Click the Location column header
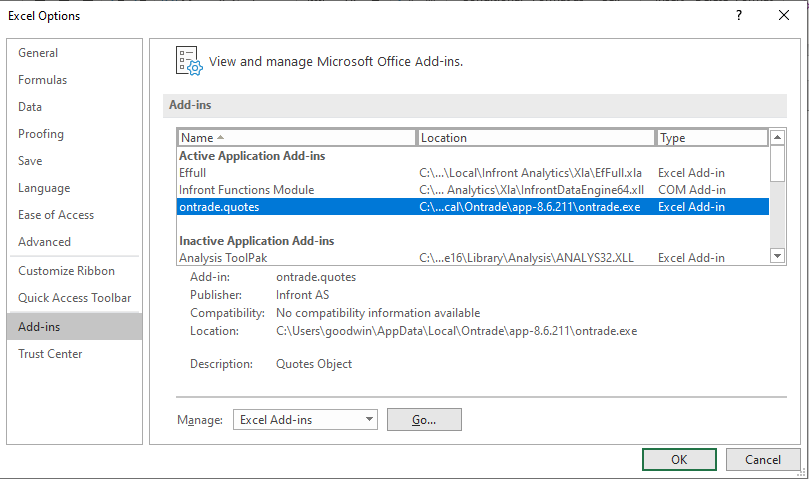Image resolution: width=809 pixels, height=479 pixels. click(x=536, y=138)
